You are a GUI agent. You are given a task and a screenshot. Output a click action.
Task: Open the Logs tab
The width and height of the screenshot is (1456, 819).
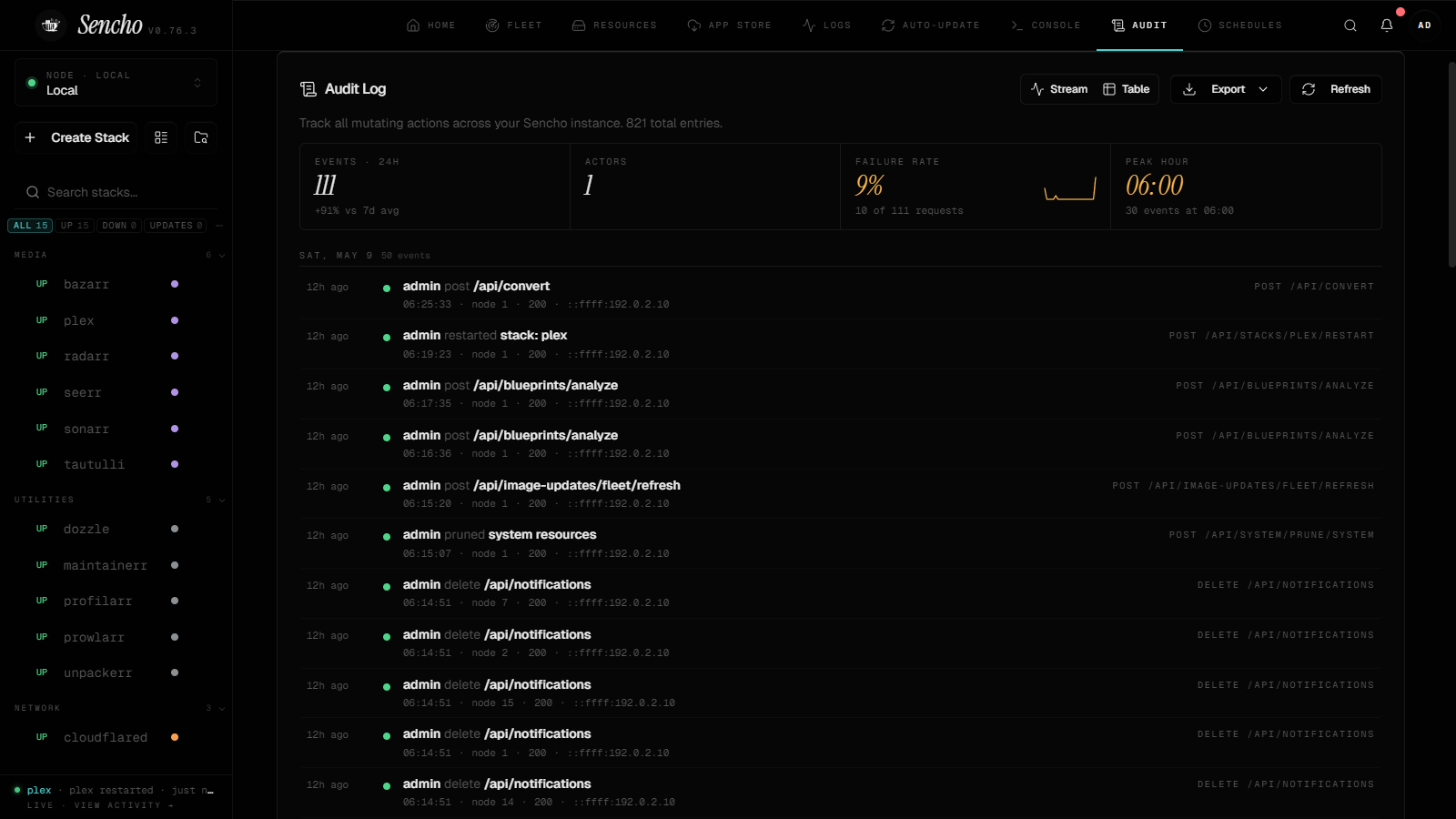click(x=826, y=25)
